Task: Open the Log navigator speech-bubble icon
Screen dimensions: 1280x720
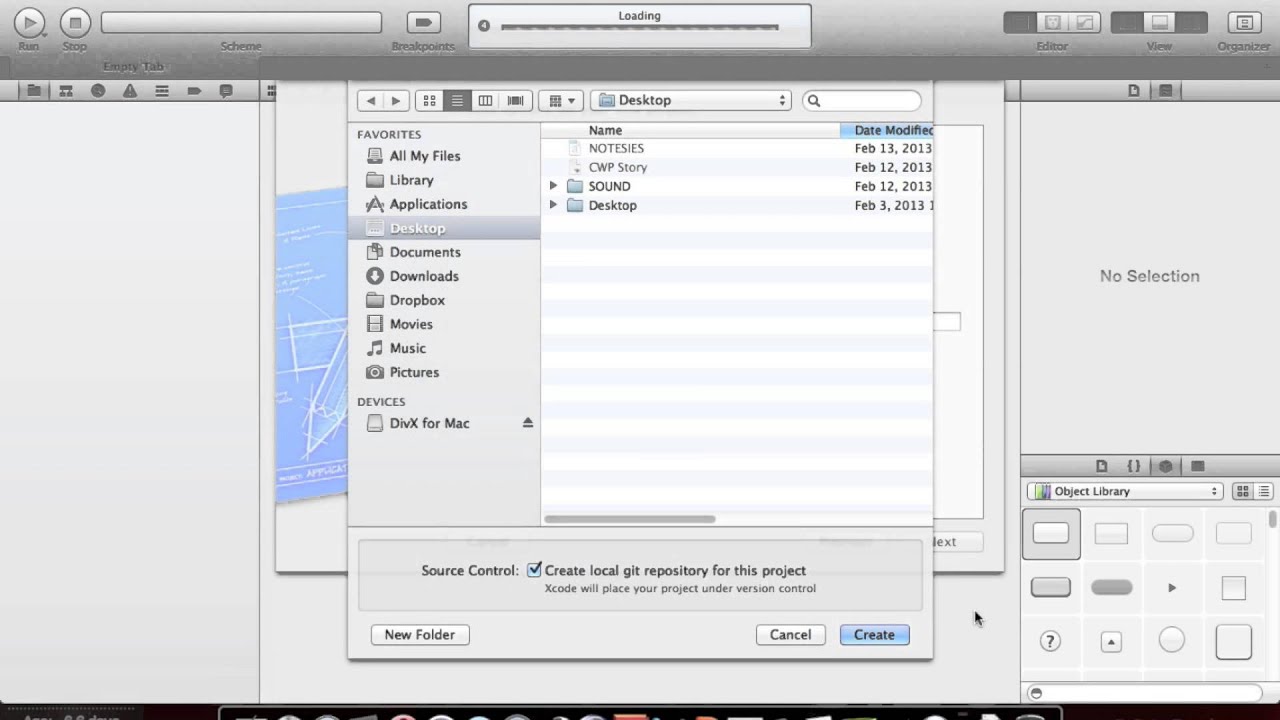Action: (226, 90)
